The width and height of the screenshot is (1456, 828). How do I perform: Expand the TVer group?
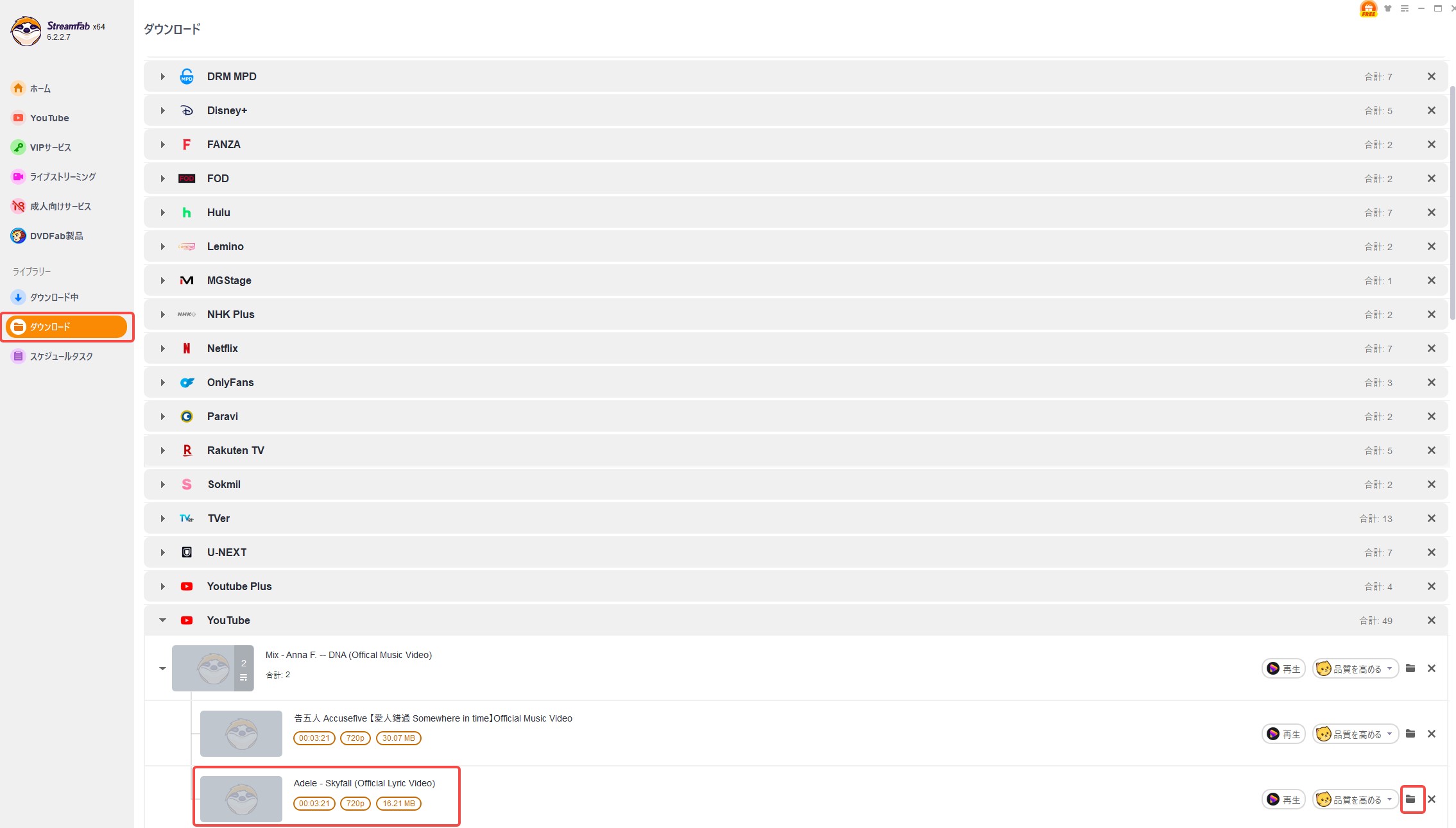[x=163, y=519]
